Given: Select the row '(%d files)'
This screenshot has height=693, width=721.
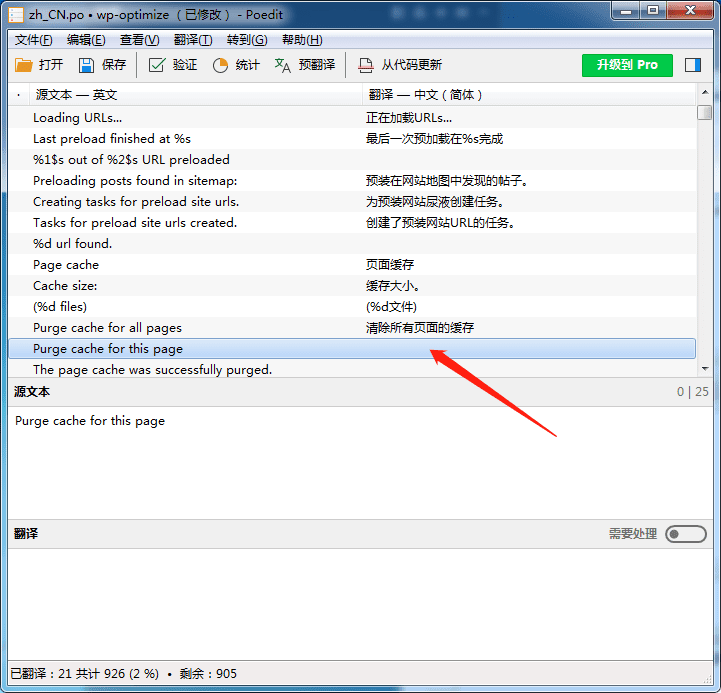Looking at the screenshot, I should (352, 307).
